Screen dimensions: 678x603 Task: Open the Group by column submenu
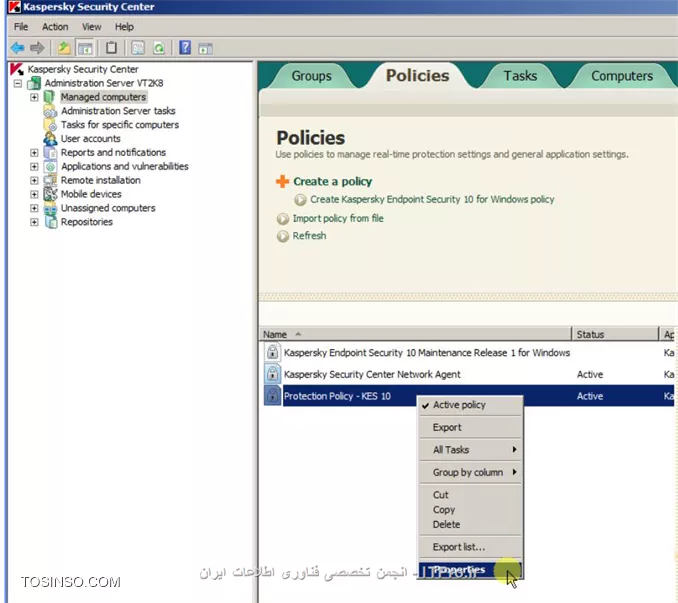click(470, 472)
